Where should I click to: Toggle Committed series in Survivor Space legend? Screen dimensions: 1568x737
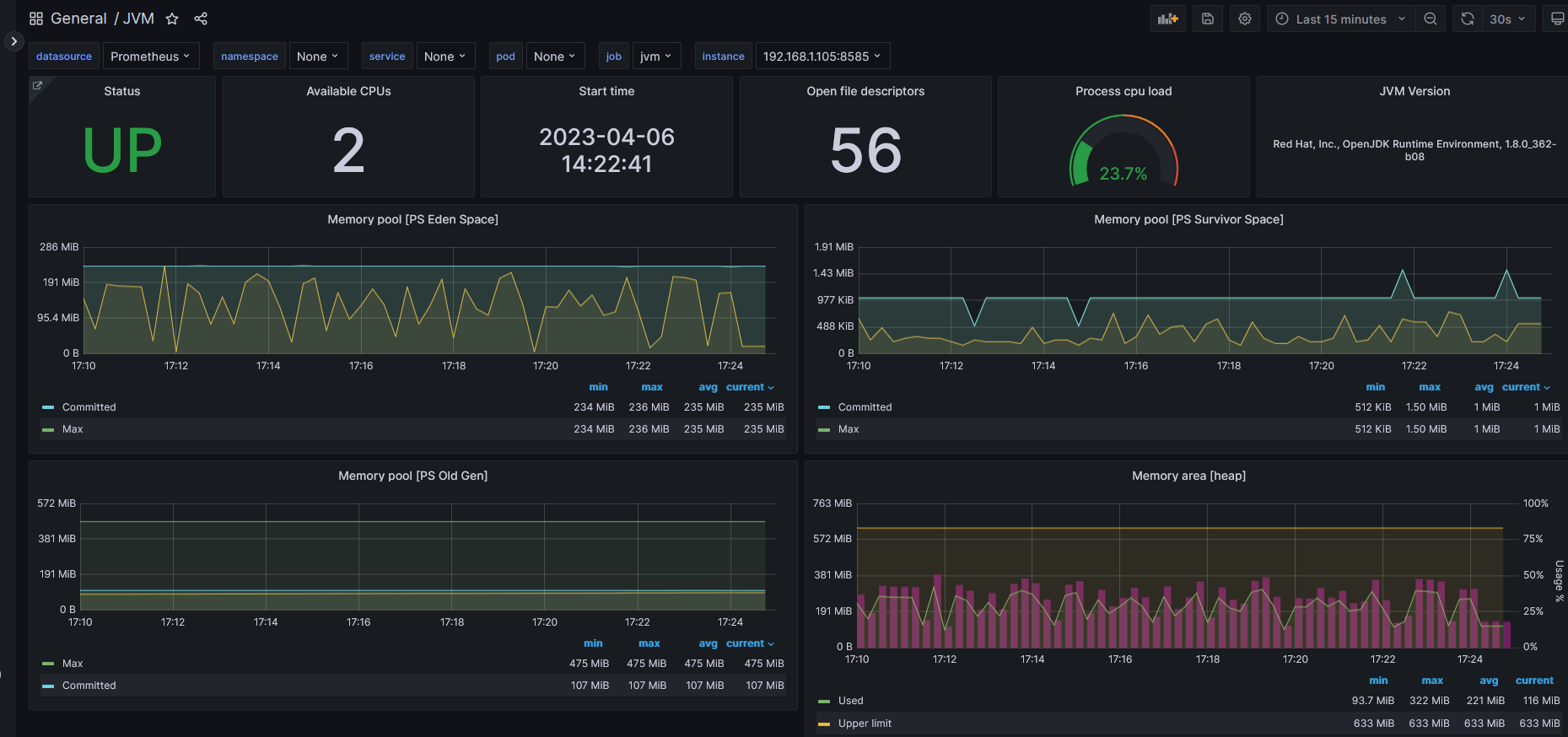pos(865,407)
